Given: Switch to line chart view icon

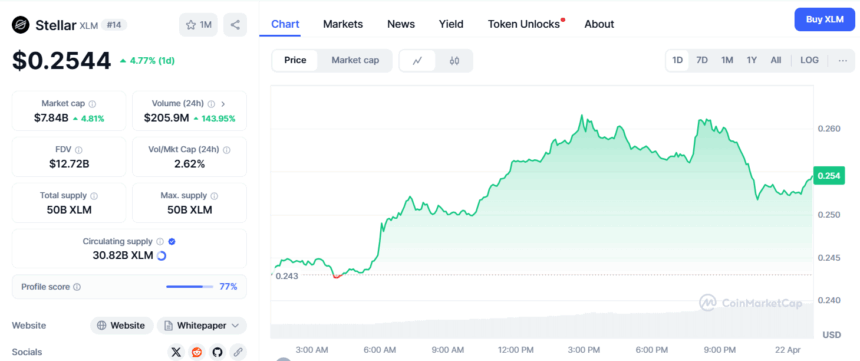Looking at the screenshot, I should [x=417, y=60].
